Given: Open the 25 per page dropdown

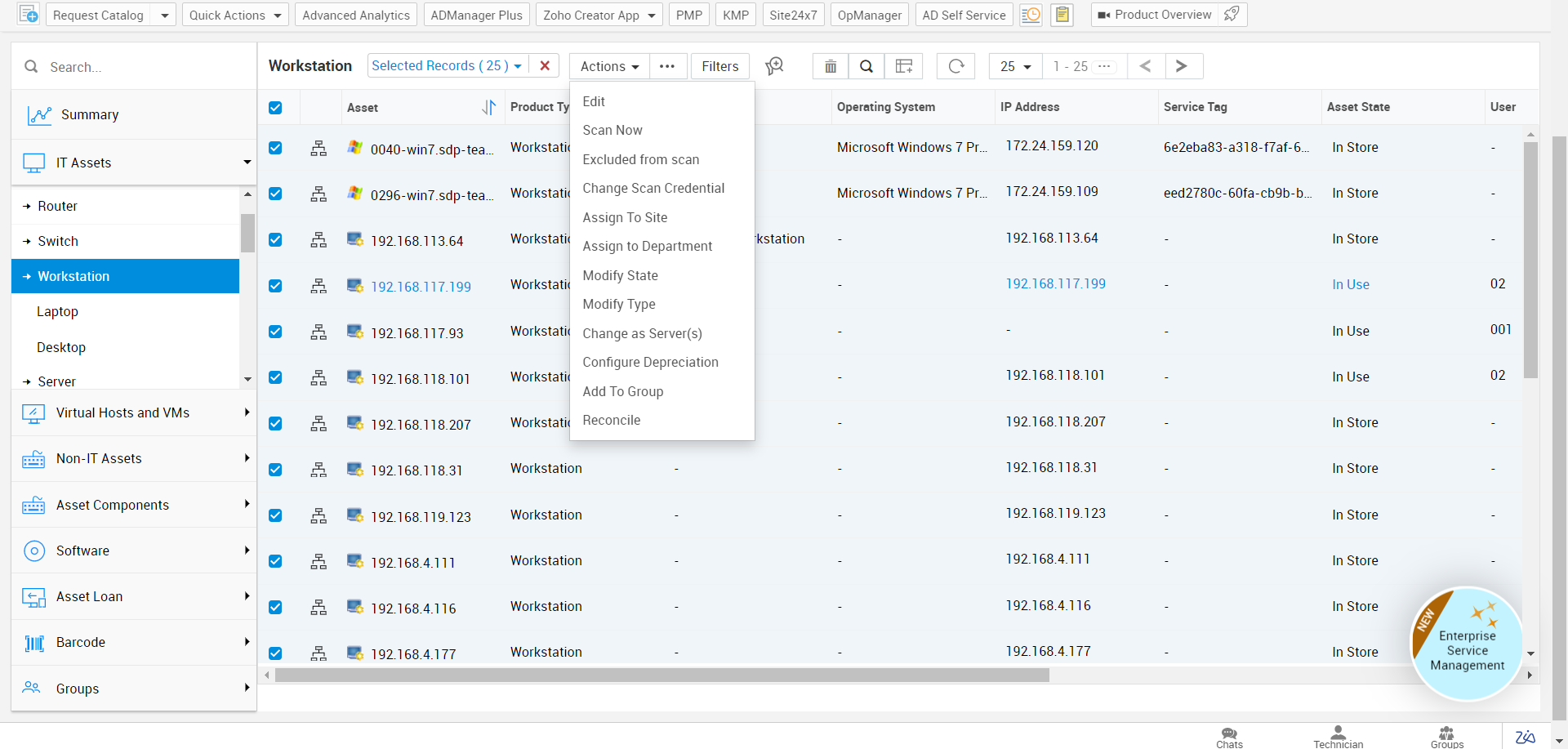Looking at the screenshot, I should pos(1015,66).
